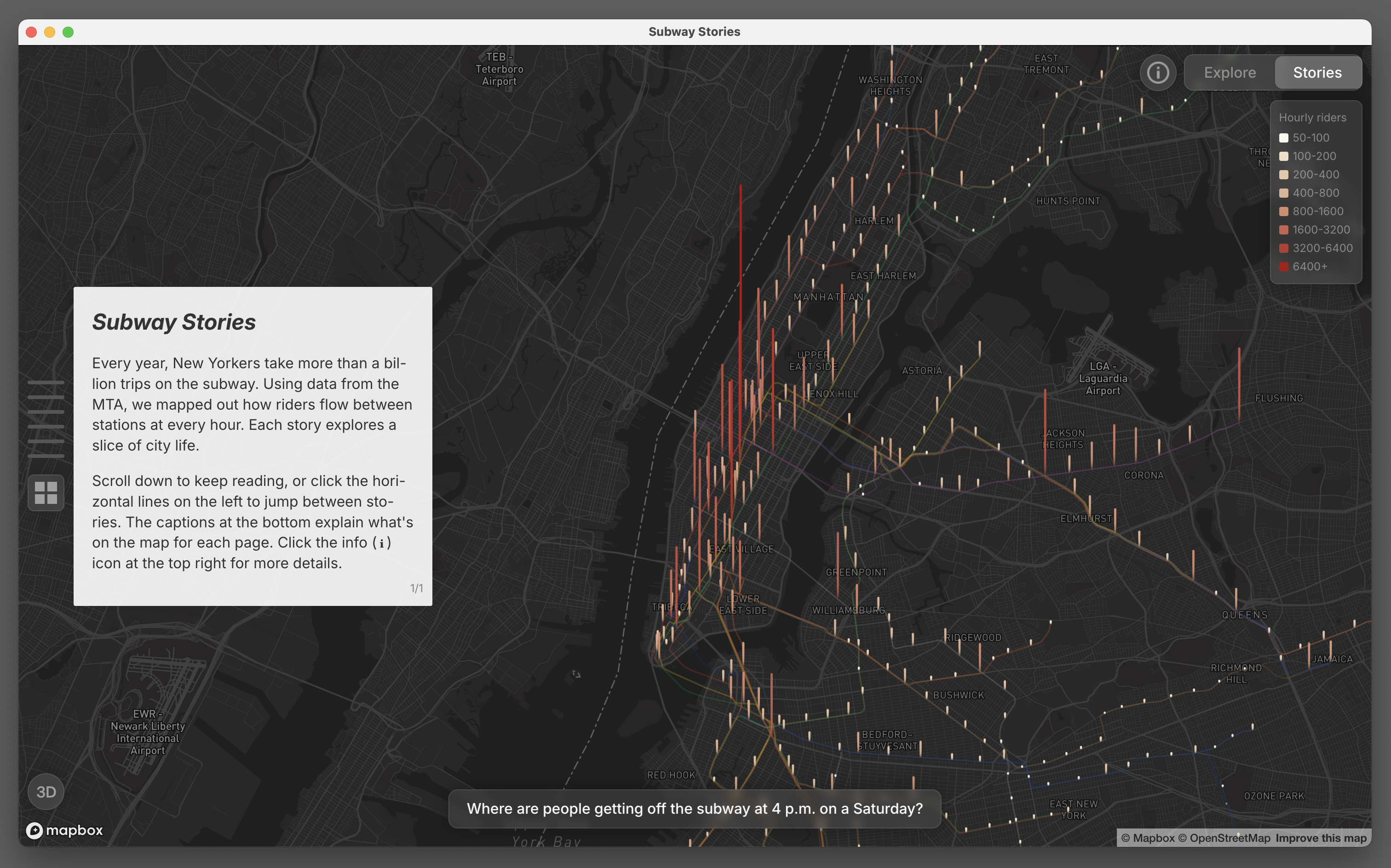Click the 50-100 riders white swatch

tap(1284, 138)
